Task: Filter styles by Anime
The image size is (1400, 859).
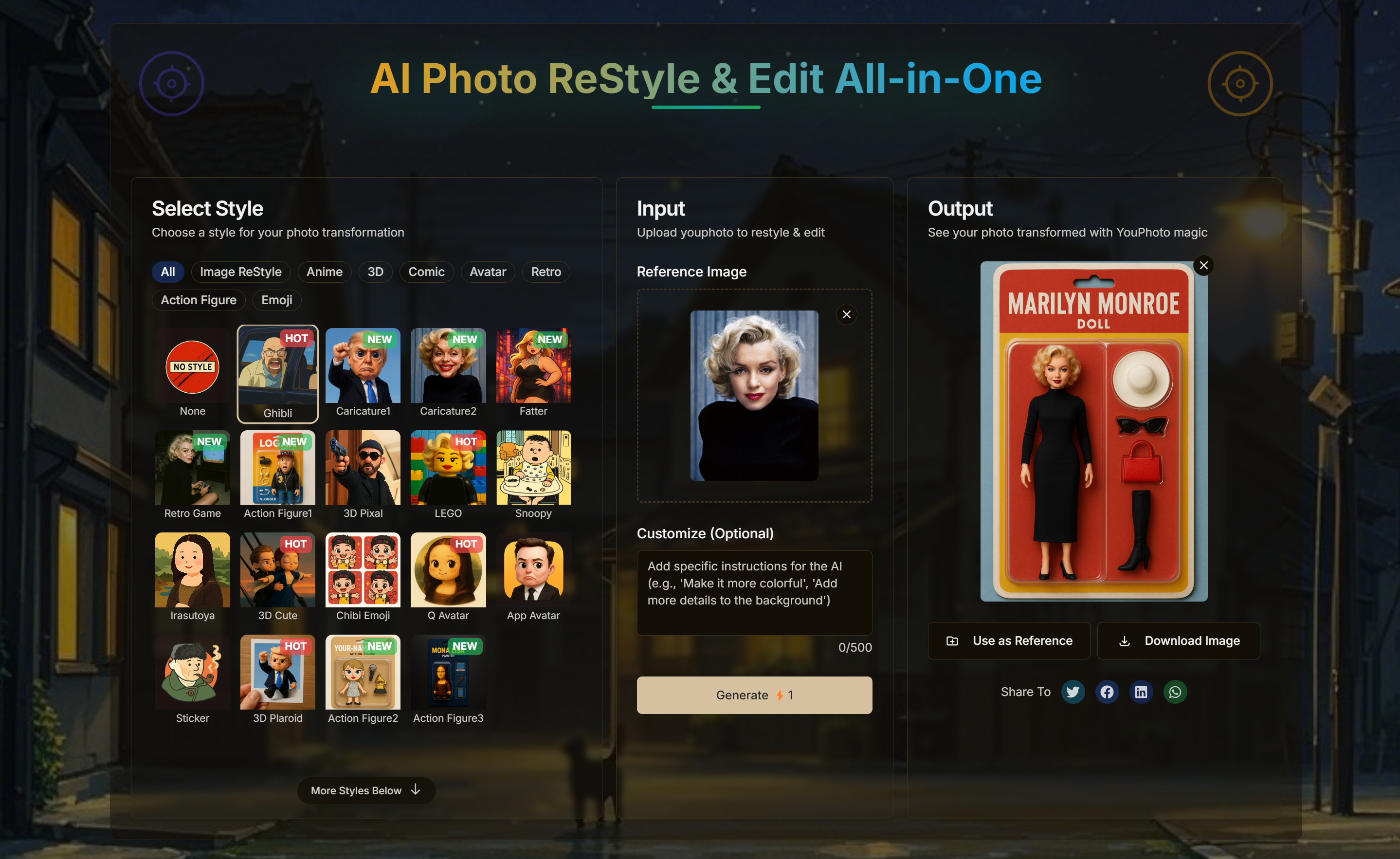Action: pyautogui.click(x=325, y=272)
